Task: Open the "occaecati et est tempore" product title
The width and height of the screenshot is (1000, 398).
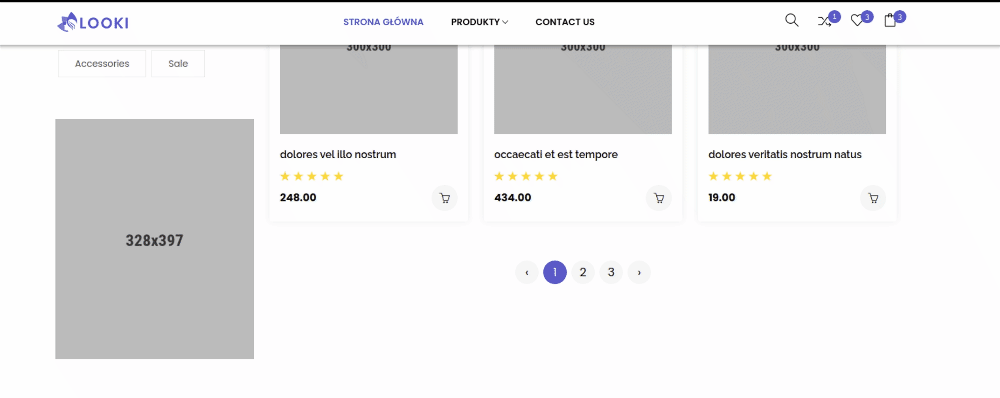Action: click(x=556, y=154)
